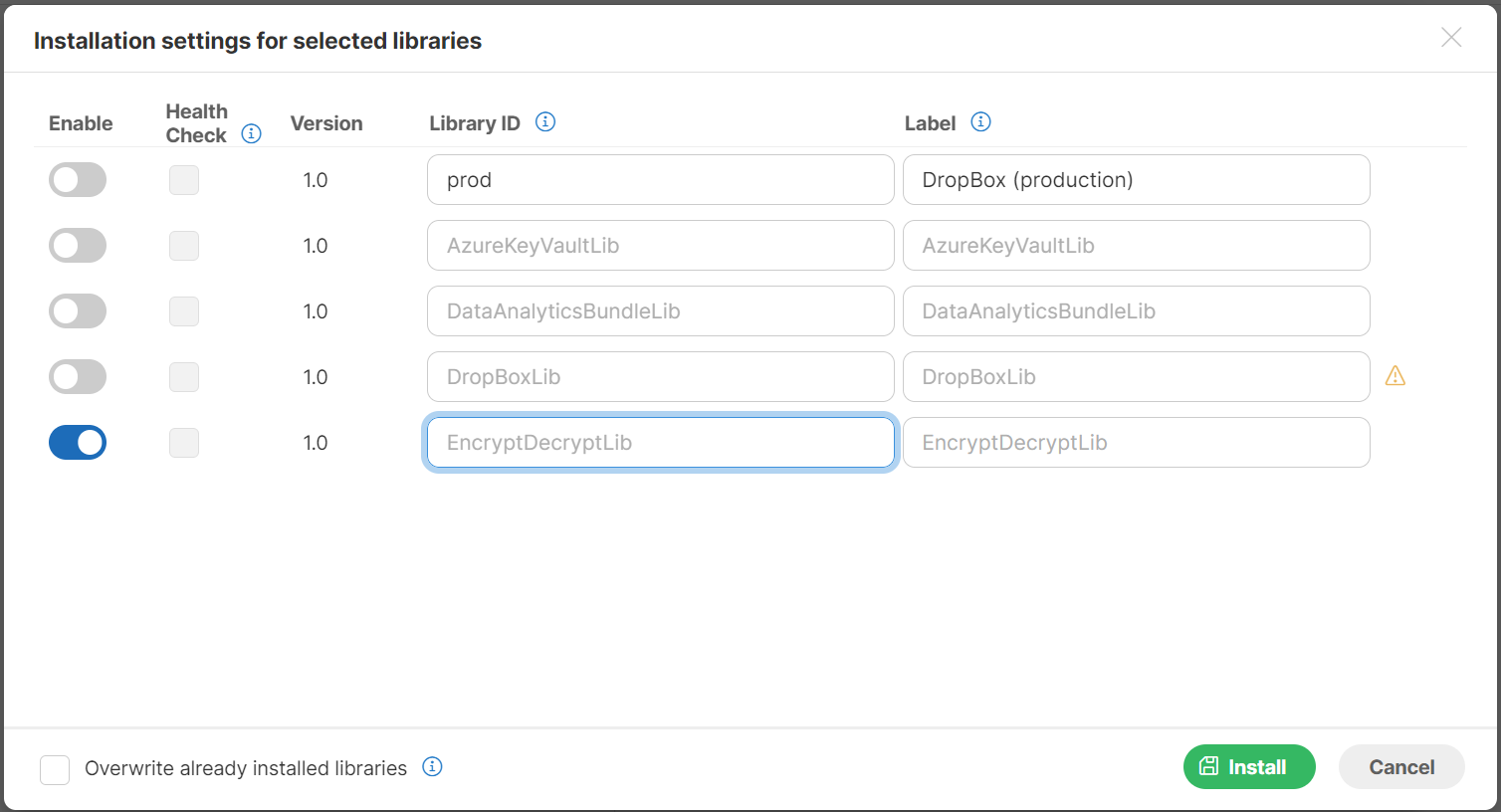This screenshot has width=1501, height=812.
Task: Enable the prod library toggle
Action: coord(78,179)
